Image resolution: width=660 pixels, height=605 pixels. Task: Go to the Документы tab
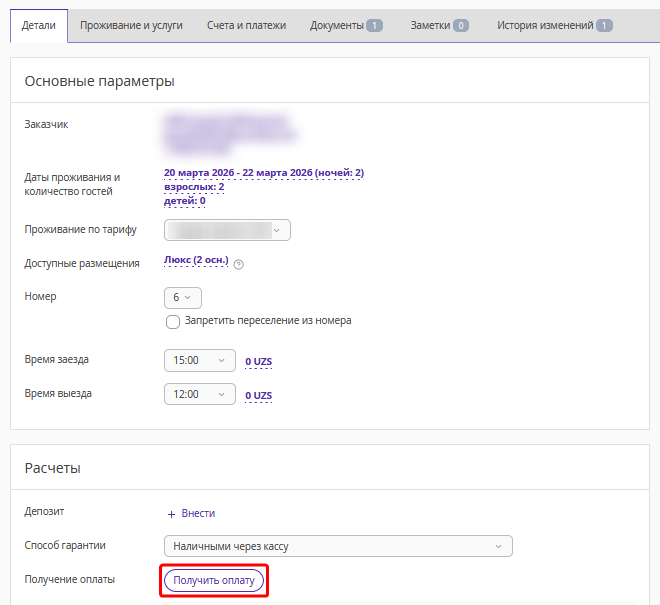(x=346, y=25)
